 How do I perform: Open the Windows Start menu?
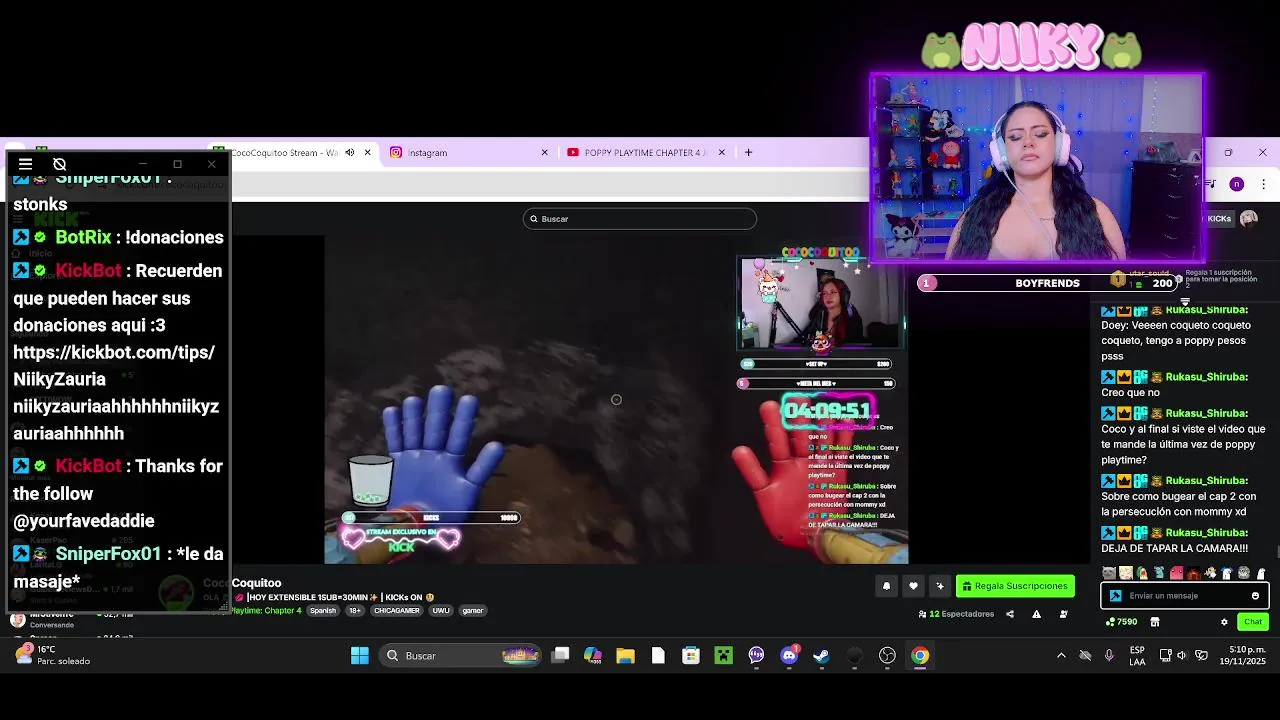pyautogui.click(x=360, y=656)
